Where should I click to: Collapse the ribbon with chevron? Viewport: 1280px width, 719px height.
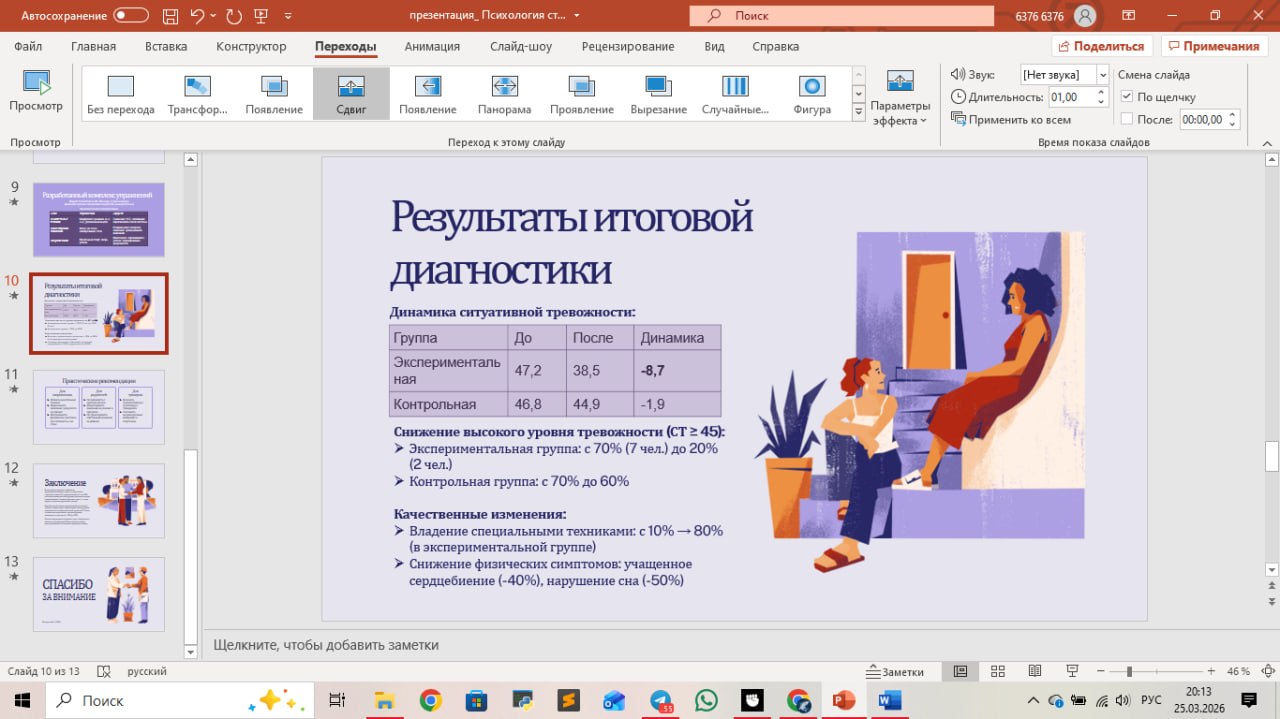tap(1268, 143)
